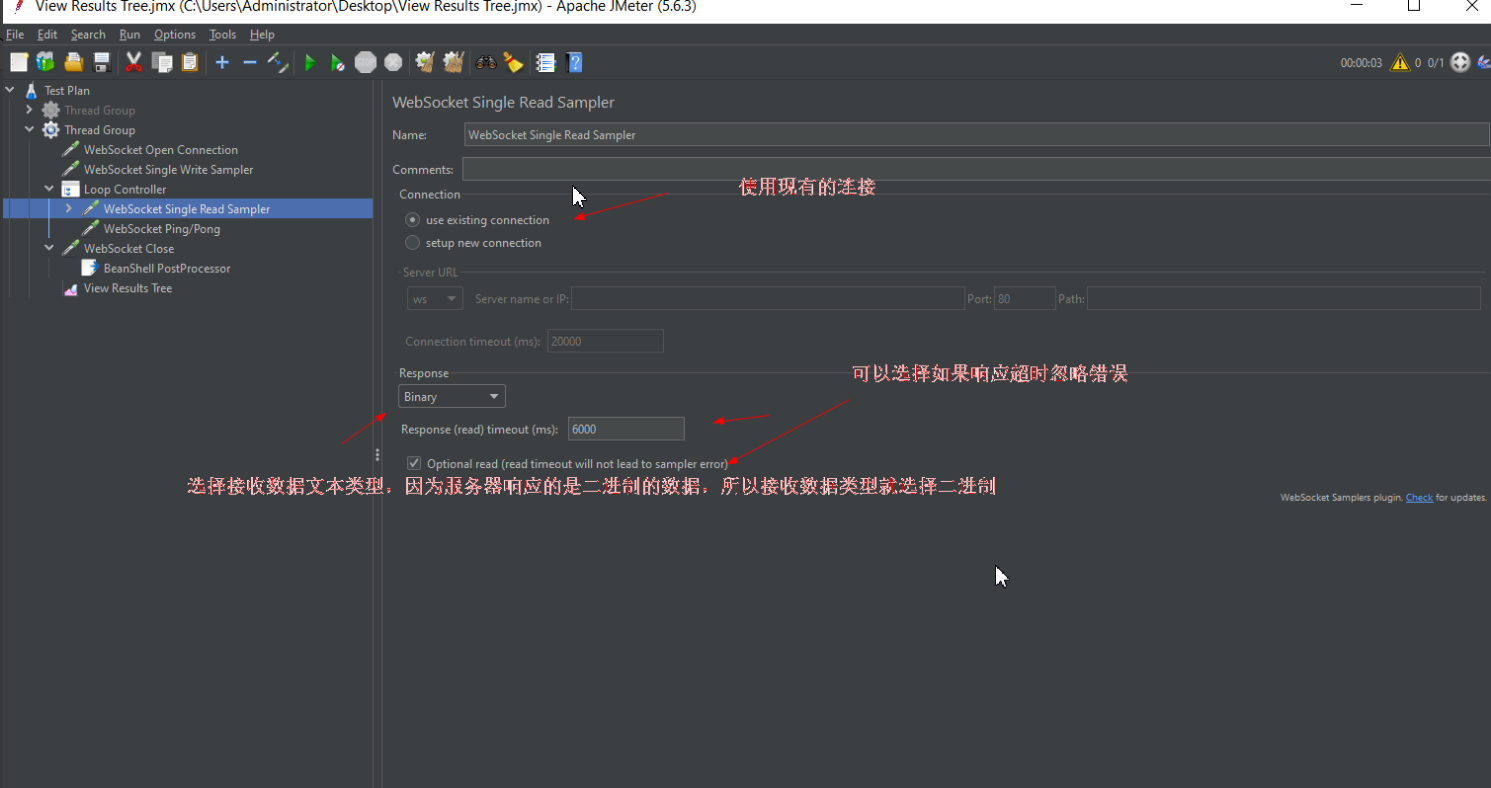This screenshot has width=1491, height=788.
Task: Click the yellow warning log icon
Action: point(1400,62)
